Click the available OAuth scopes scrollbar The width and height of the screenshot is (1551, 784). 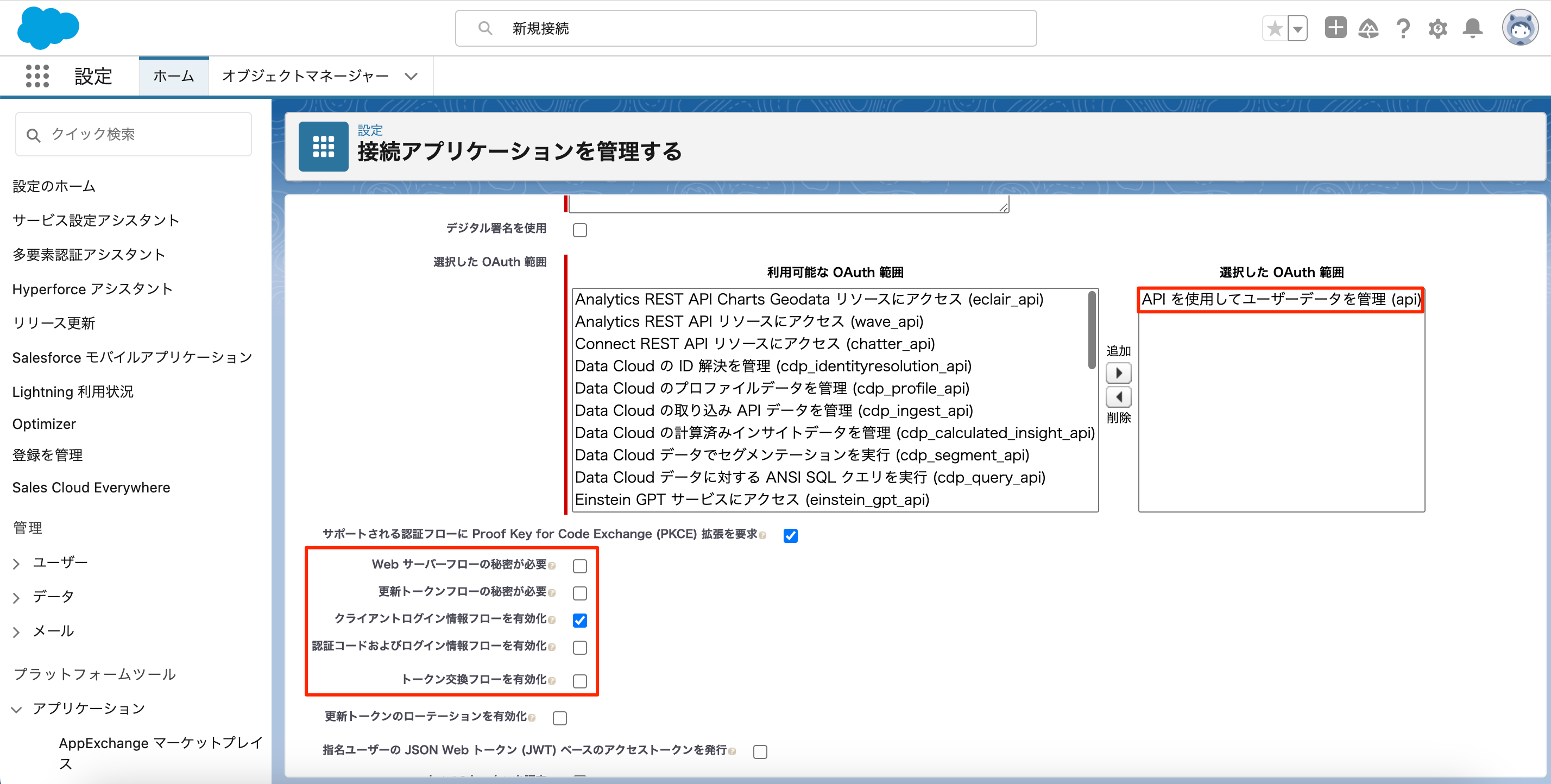coord(1092,330)
